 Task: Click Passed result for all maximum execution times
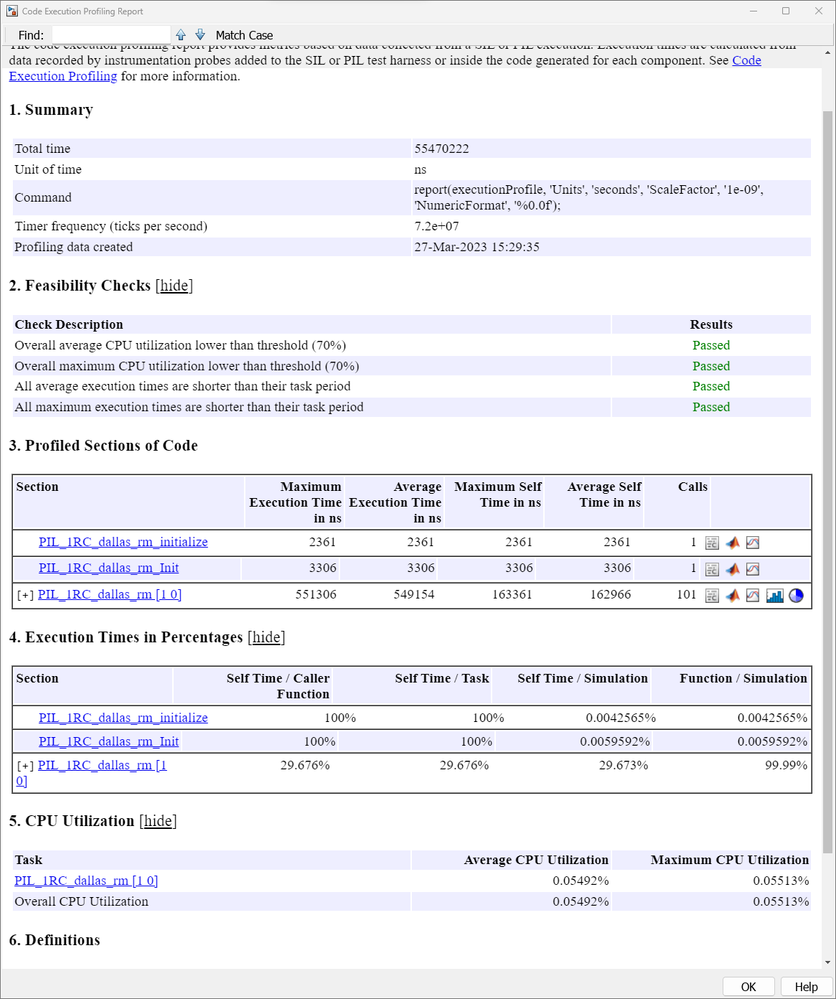pyautogui.click(x=711, y=407)
